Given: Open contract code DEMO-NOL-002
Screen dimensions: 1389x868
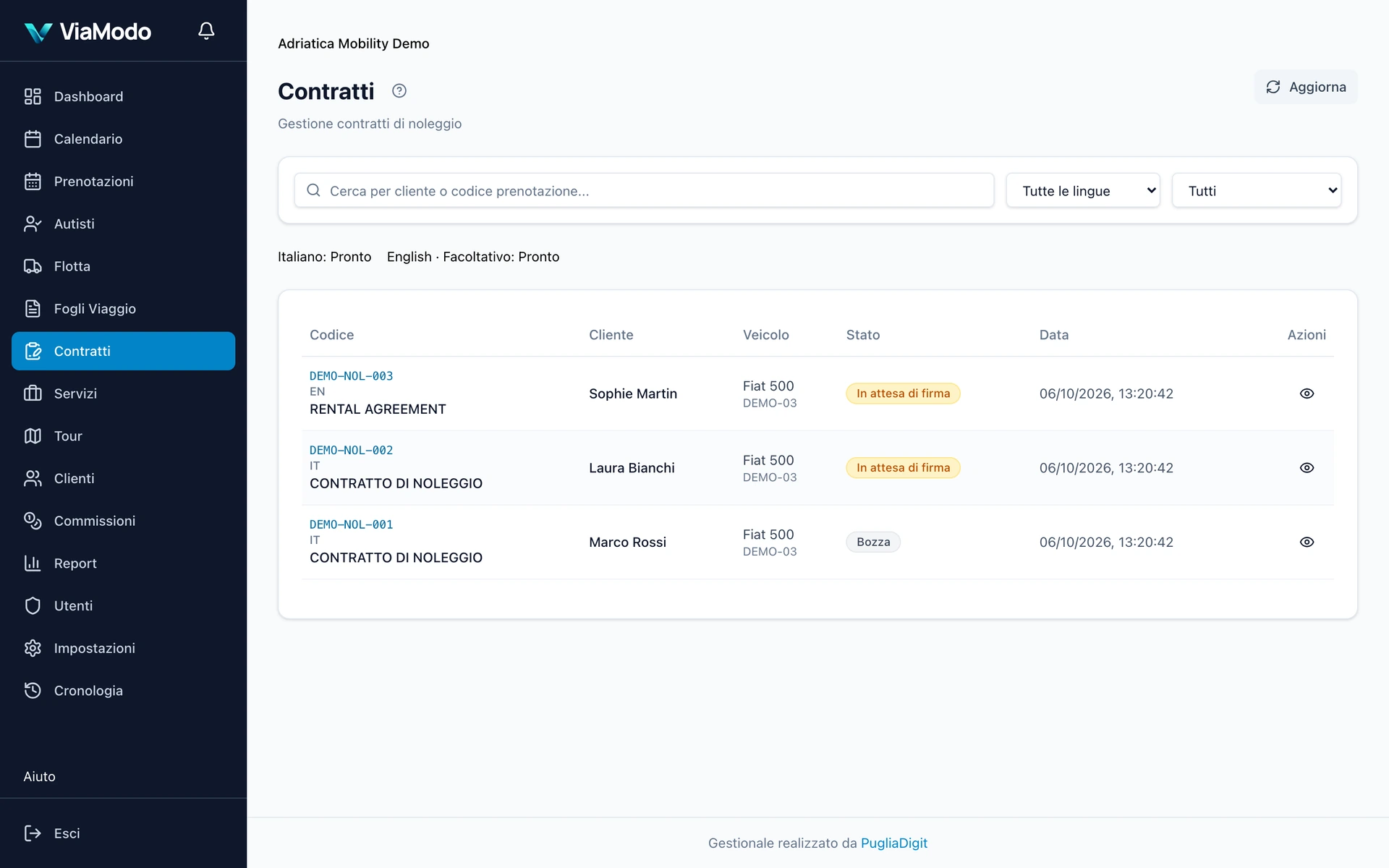Looking at the screenshot, I should click(352, 450).
